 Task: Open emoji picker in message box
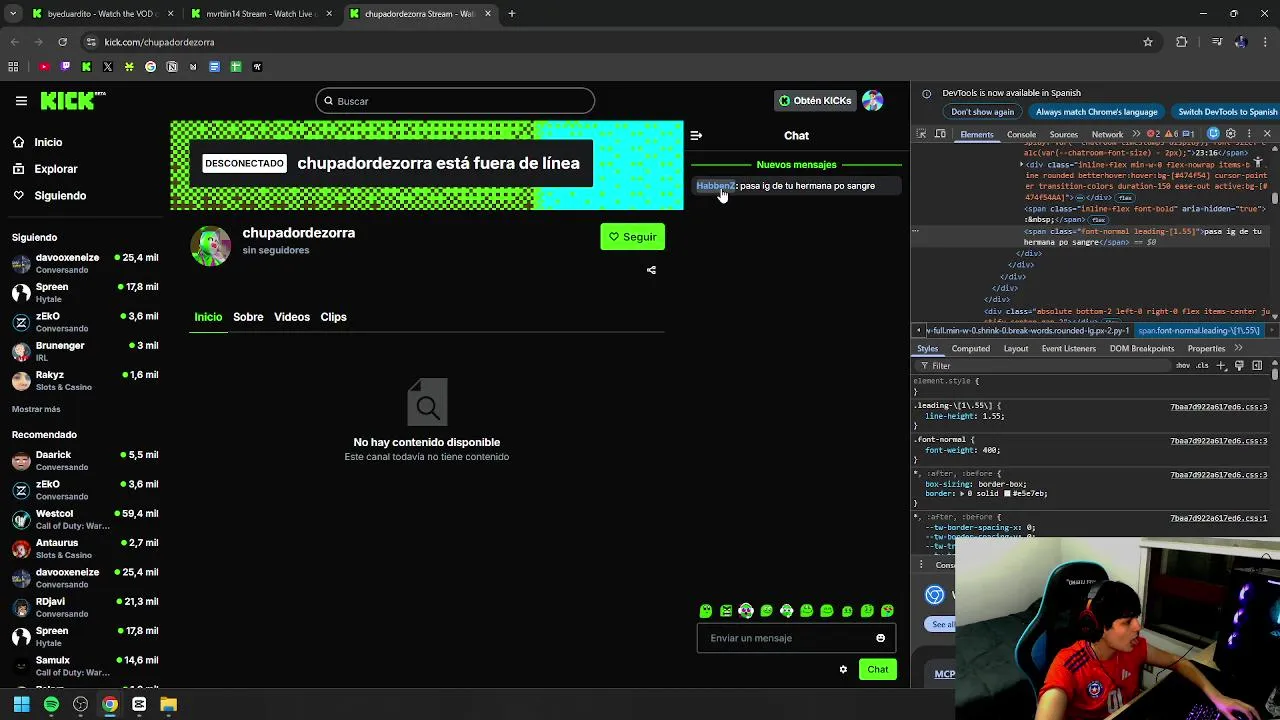[880, 638]
